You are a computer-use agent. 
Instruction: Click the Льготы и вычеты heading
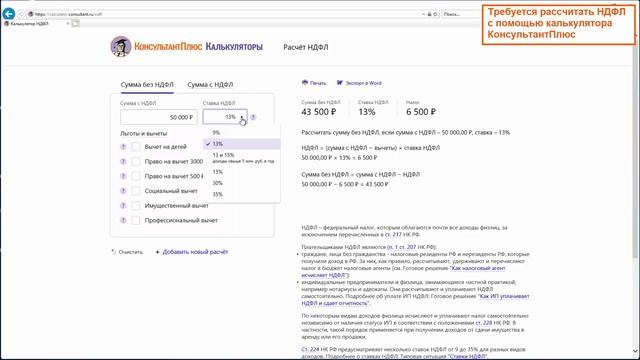click(143, 133)
